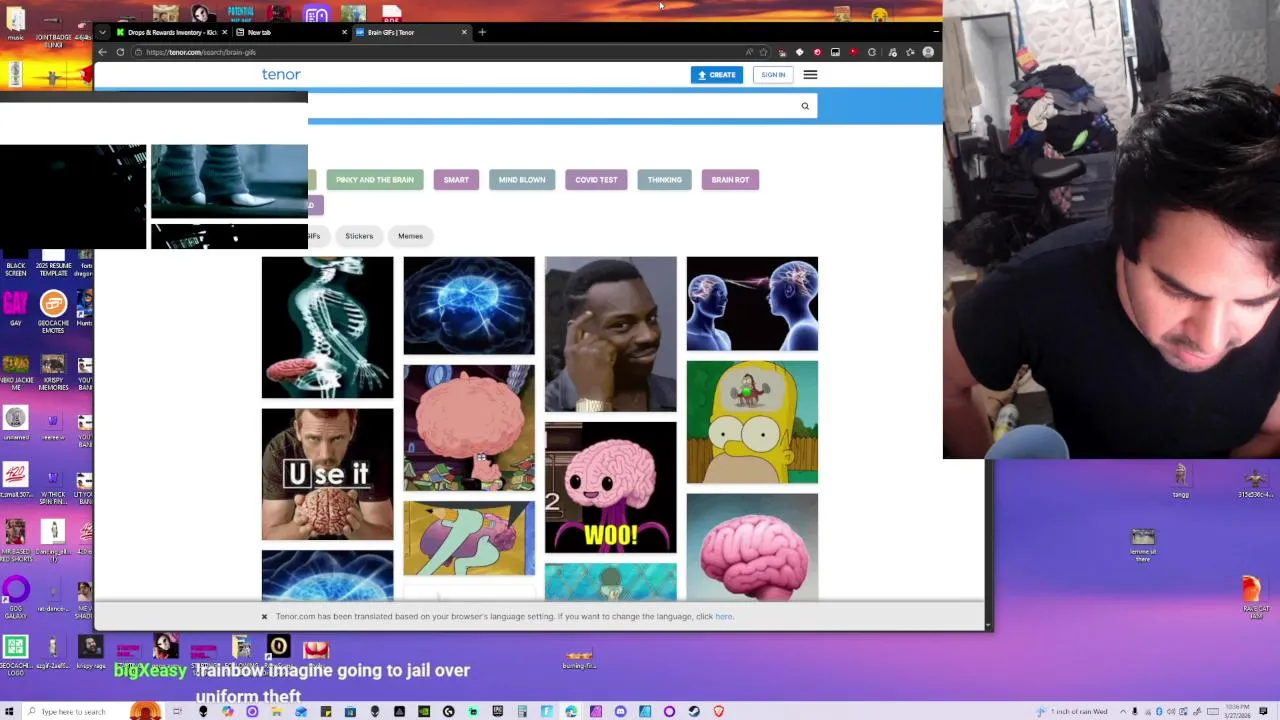Image resolution: width=1280 pixels, height=720 pixels.
Task: Open the Tenor hamburger menu
Action: 810,75
